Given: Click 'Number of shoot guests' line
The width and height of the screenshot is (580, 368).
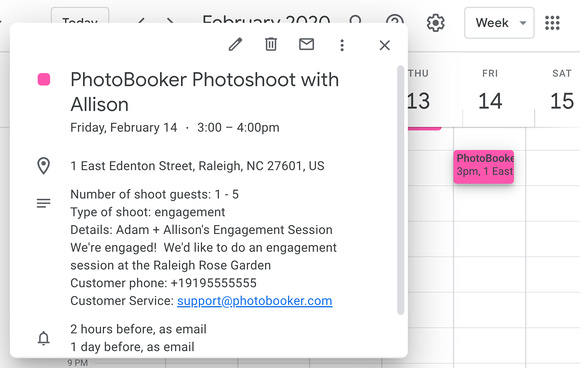Looking at the screenshot, I should pyautogui.click(x=154, y=194).
